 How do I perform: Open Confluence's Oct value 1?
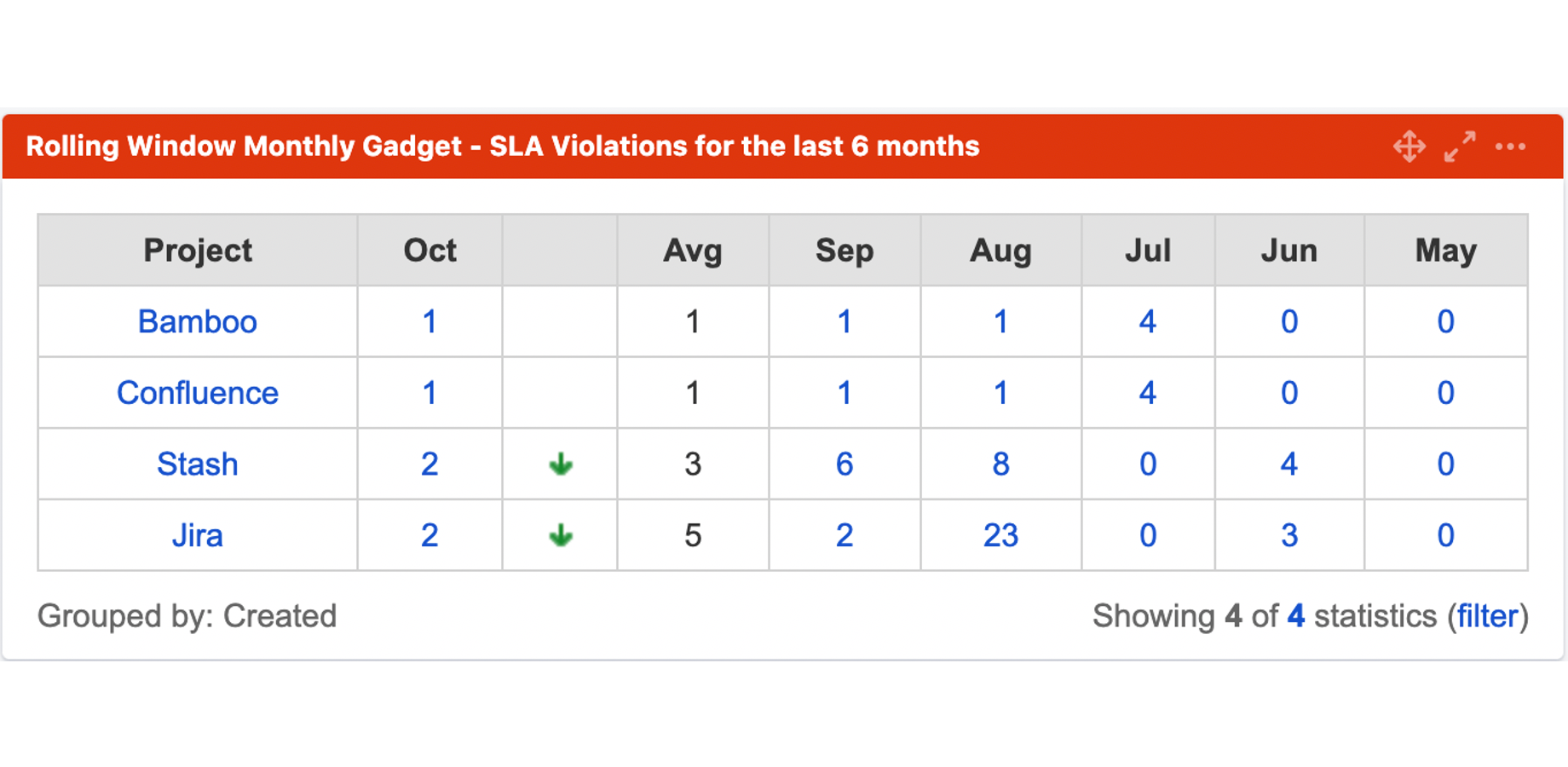(429, 393)
